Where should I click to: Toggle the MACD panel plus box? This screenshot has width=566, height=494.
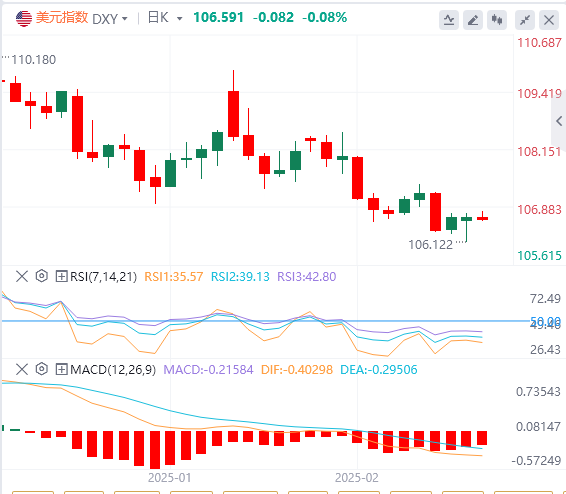pos(61,370)
